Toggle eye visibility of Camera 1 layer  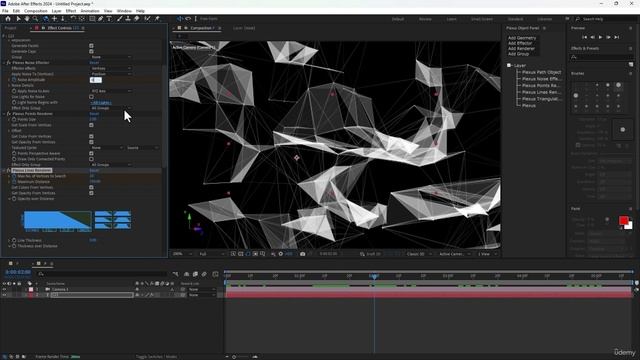point(4,289)
